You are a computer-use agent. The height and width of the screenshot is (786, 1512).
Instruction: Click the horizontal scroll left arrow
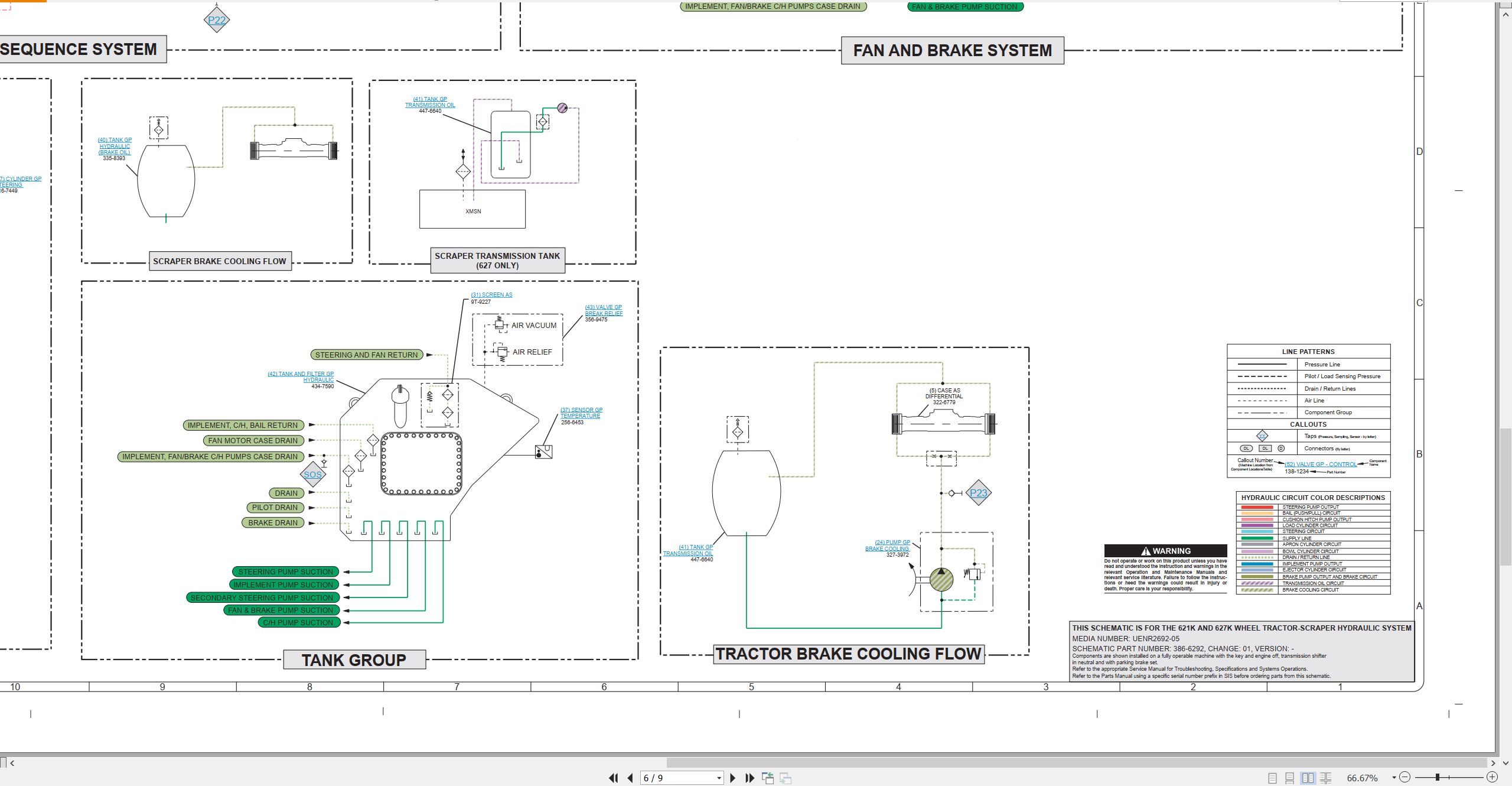point(12,763)
